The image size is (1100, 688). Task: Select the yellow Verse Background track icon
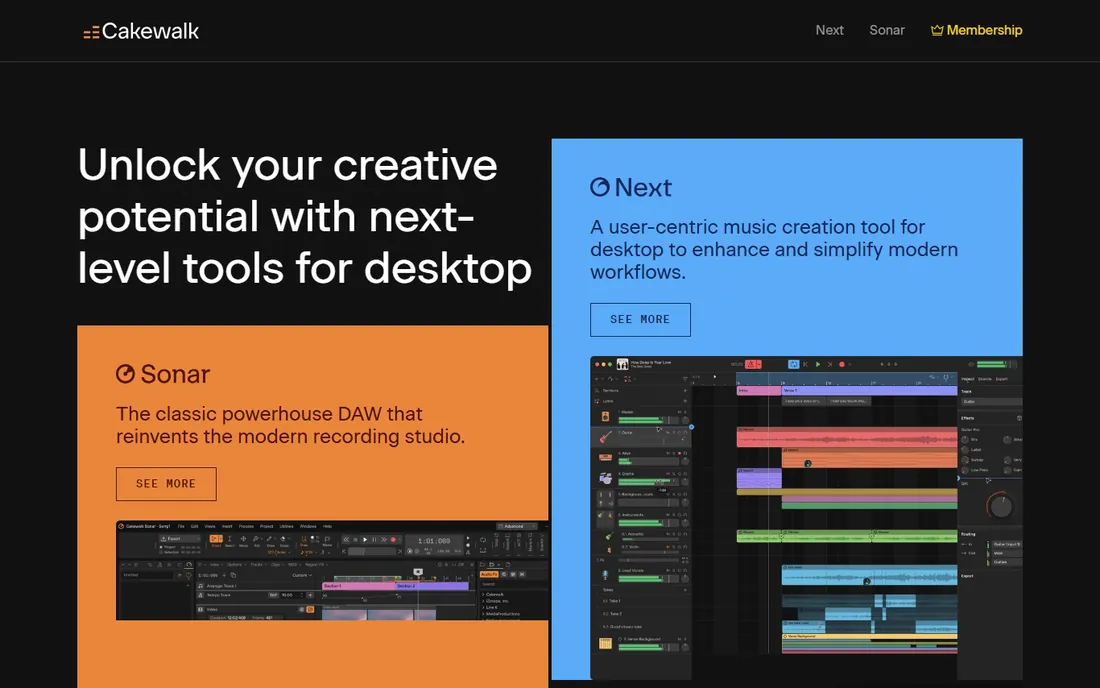(x=605, y=643)
